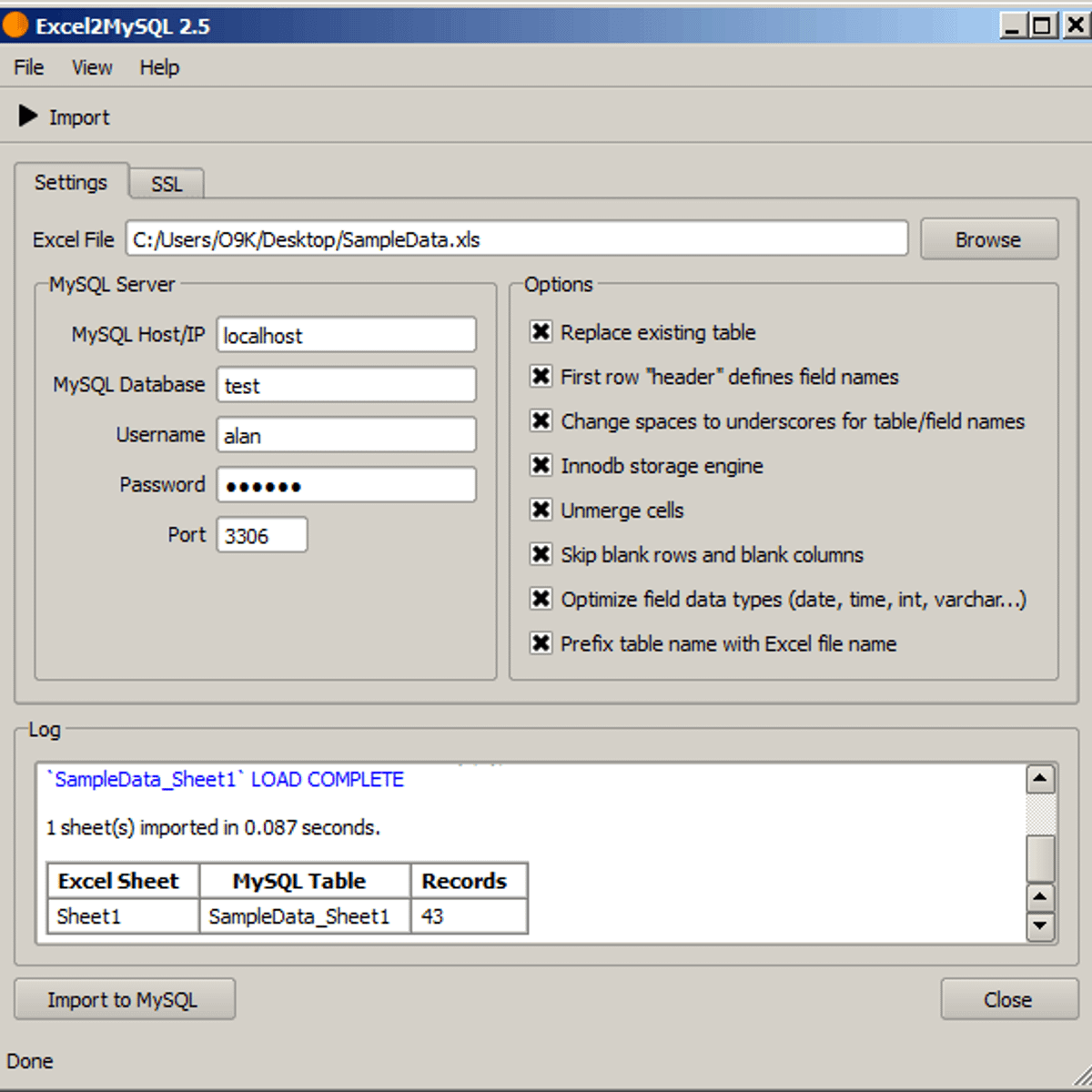Click the Import toolbar label
The image size is (1092, 1092).
[79, 117]
